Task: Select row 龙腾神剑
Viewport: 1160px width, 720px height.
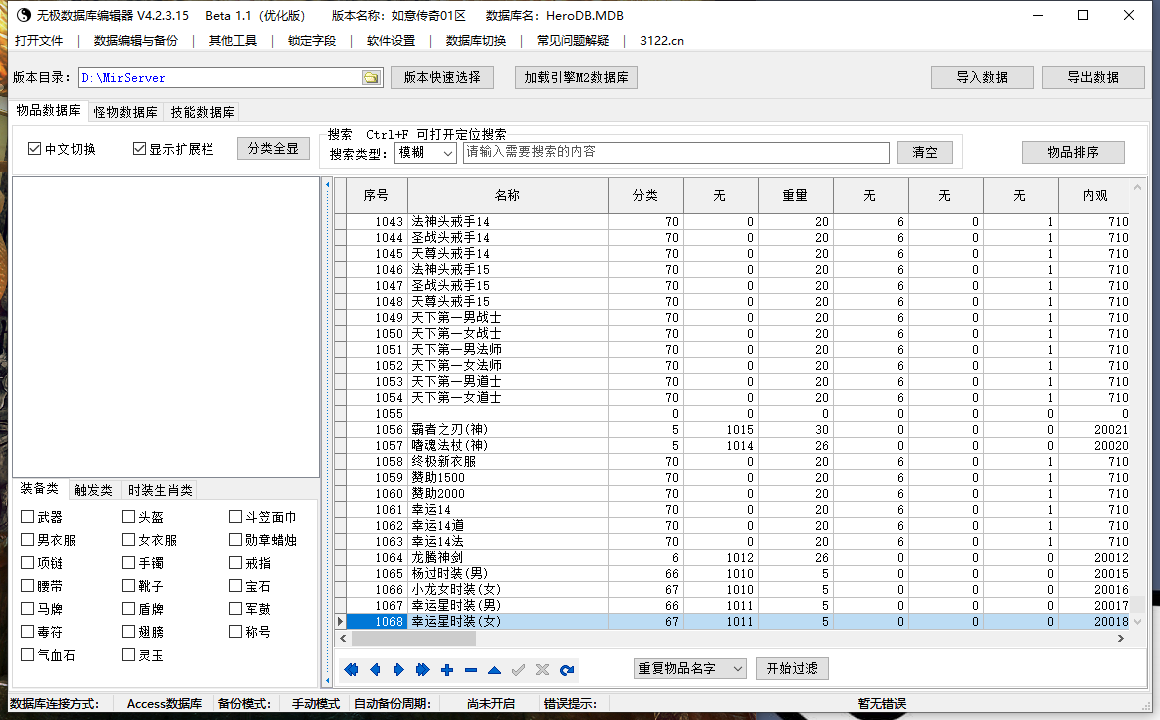Action: (732, 557)
